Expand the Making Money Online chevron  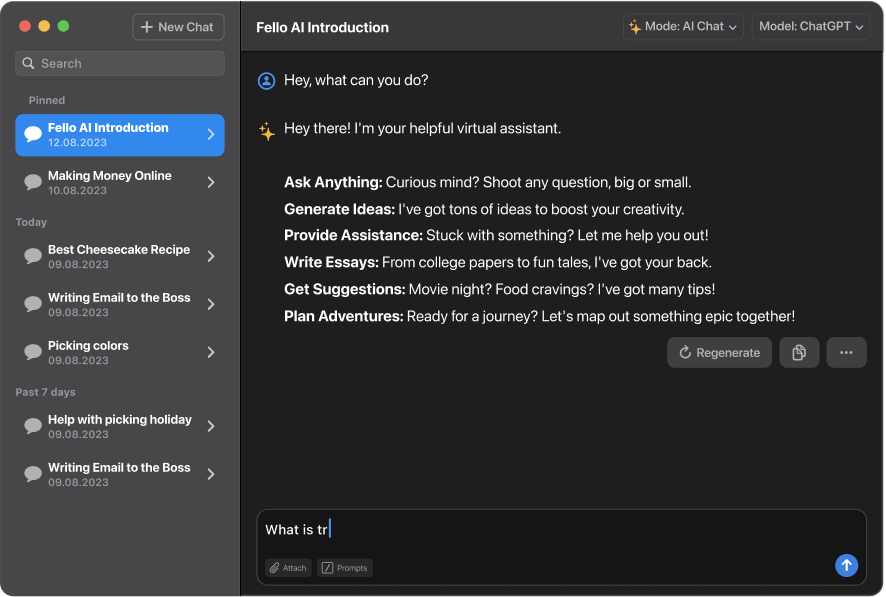[211, 182]
